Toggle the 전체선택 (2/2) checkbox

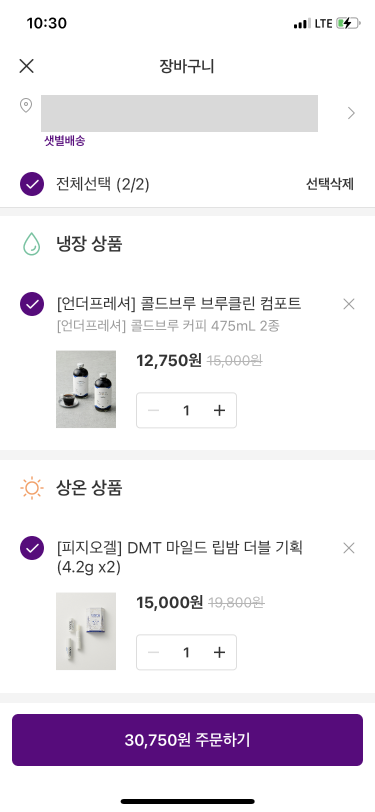(x=32, y=184)
